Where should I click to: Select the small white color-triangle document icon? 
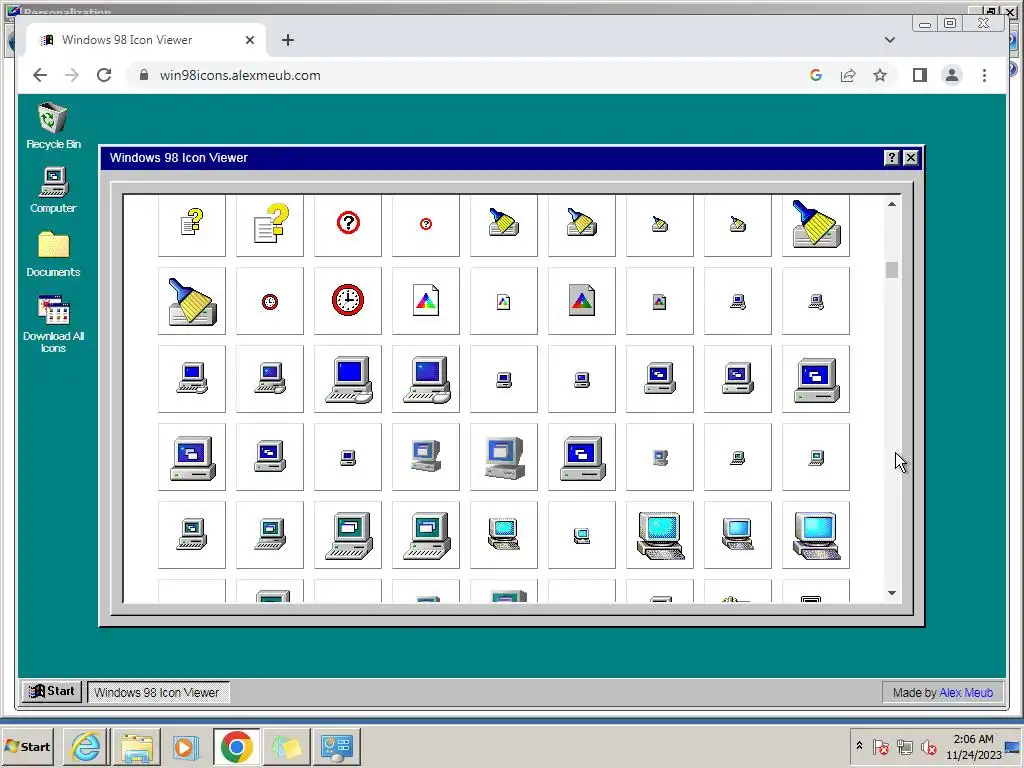pos(504,301)
